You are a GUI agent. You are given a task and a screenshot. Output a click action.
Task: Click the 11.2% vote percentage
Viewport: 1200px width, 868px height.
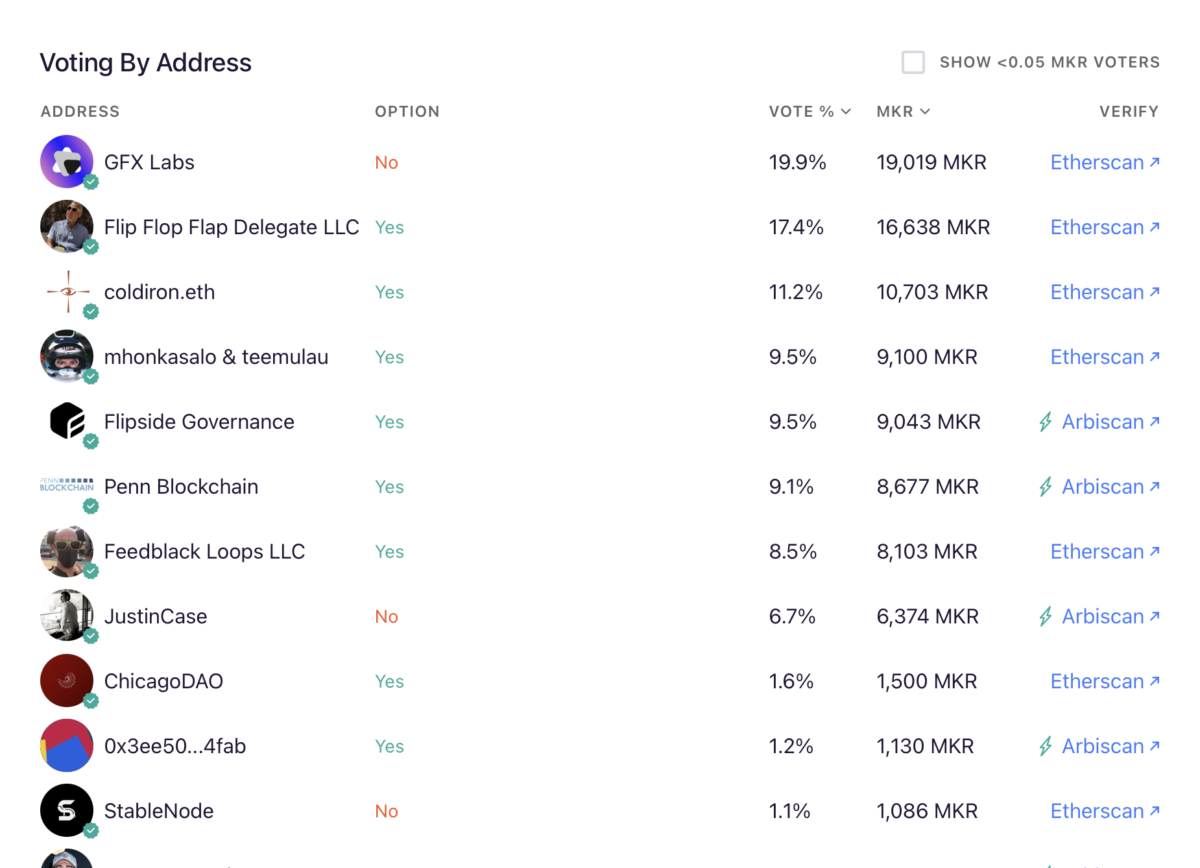pos(795,292)
